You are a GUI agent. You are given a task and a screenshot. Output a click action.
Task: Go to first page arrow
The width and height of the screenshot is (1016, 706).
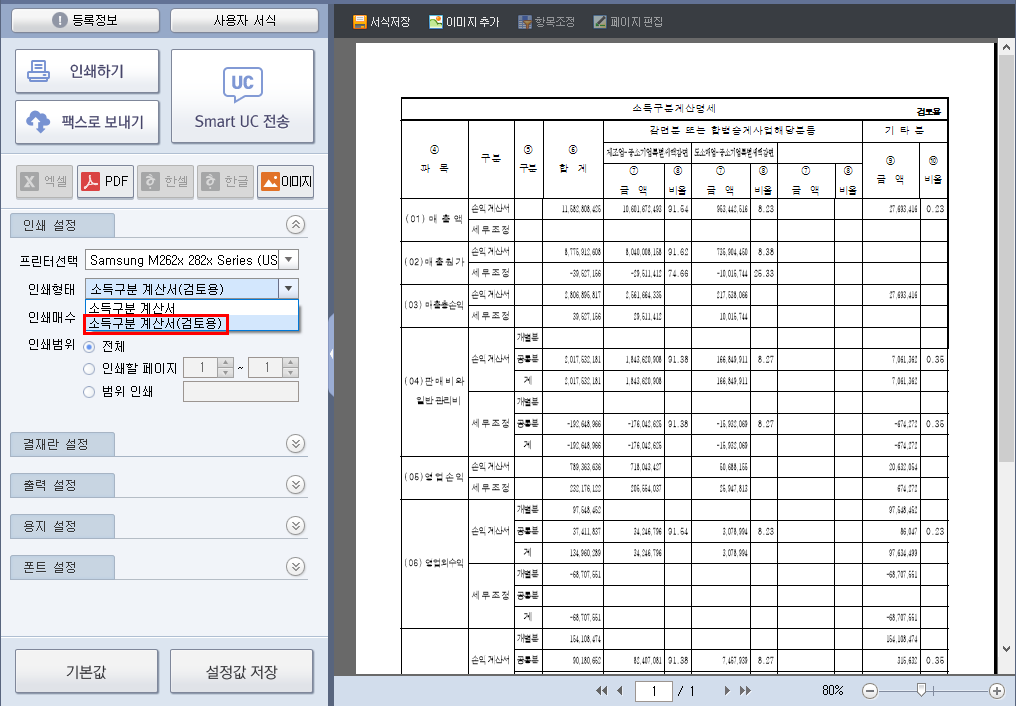pyautogui.click(x=601, y=691)
